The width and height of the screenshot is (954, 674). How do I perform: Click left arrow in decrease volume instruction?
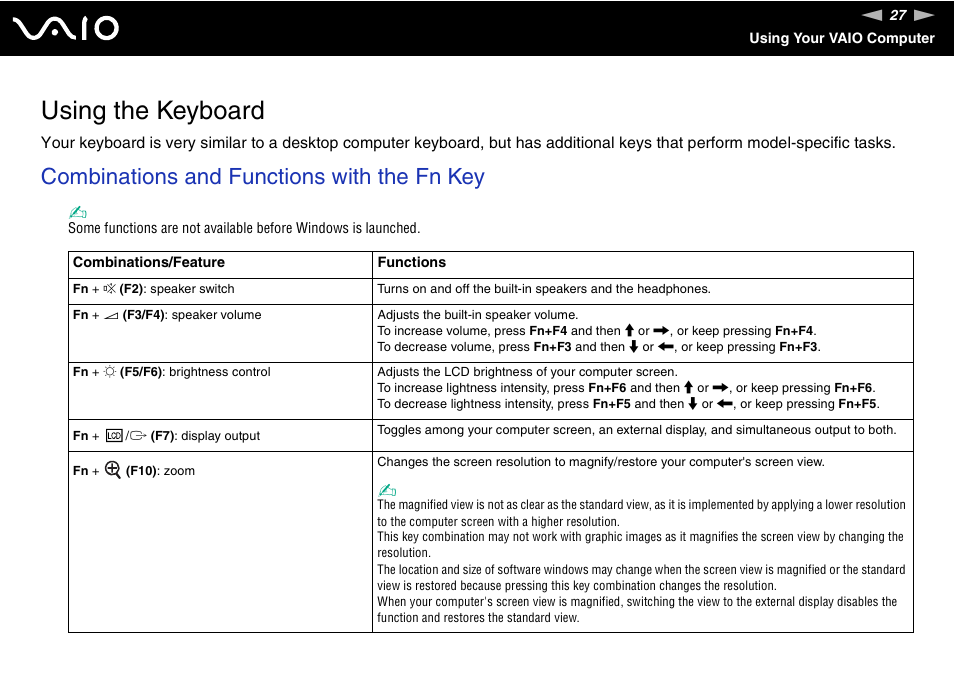tap(666, 347)
